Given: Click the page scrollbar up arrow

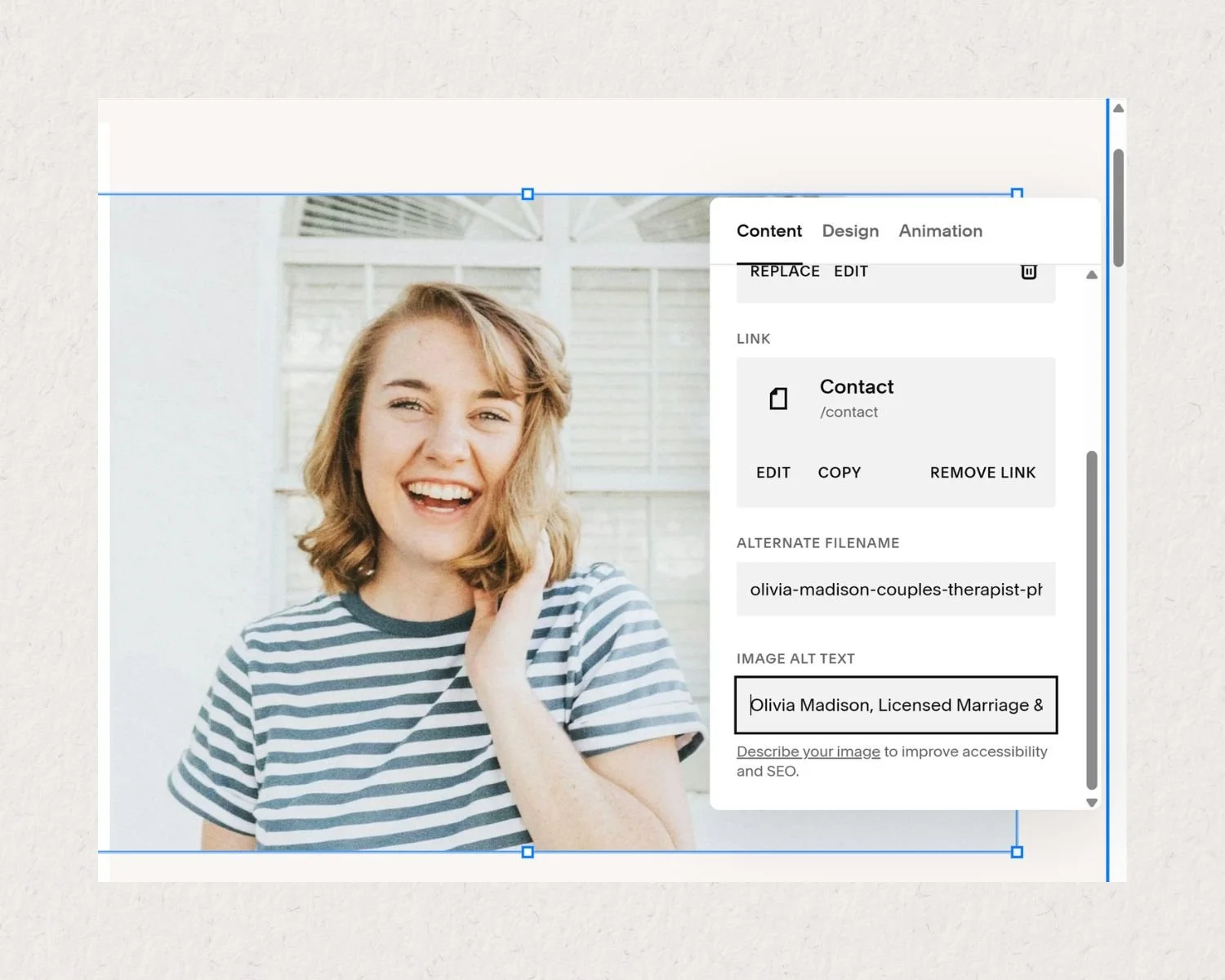Looking at the screenshot, I should coord(1119,109).
